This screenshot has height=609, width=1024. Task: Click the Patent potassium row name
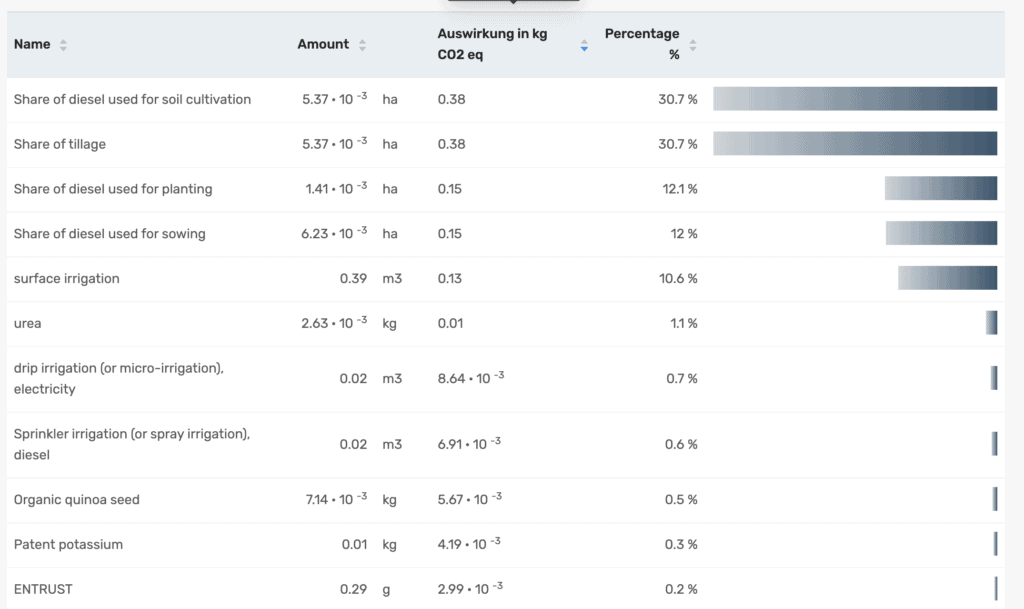click(68, 544)
